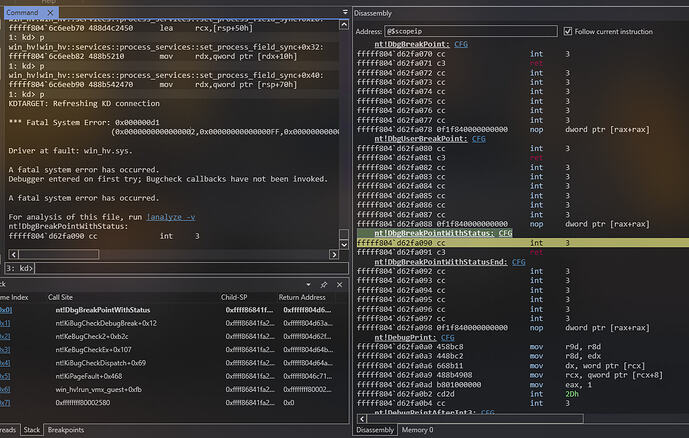Viewport: 689px width, 438px height.
Task: Pin the Stack panel with pushpin icon
Action: coord(325,285)
